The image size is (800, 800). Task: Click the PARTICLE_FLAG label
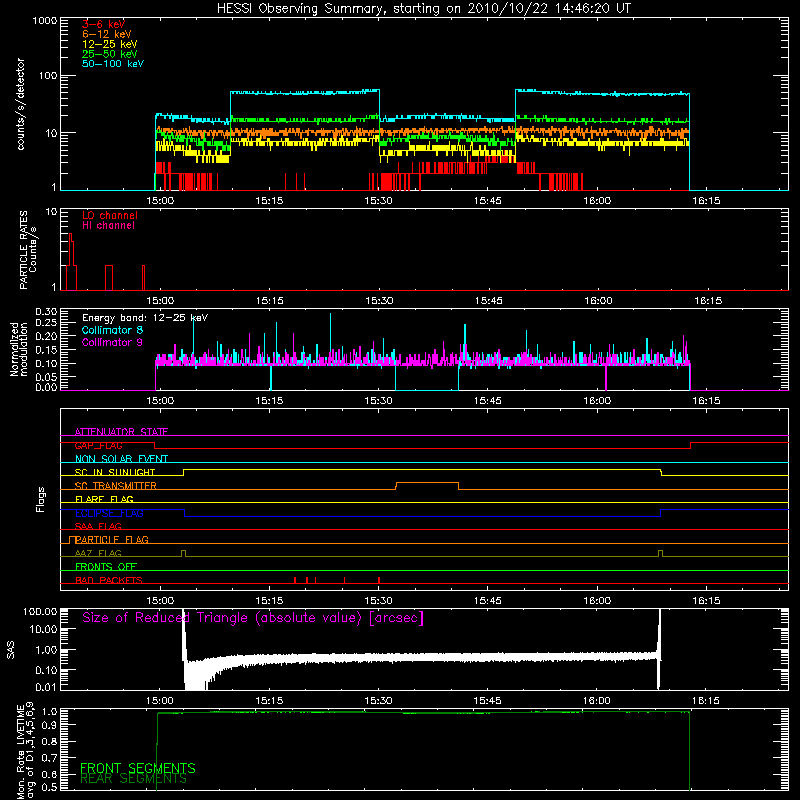[x=112, y=540]
